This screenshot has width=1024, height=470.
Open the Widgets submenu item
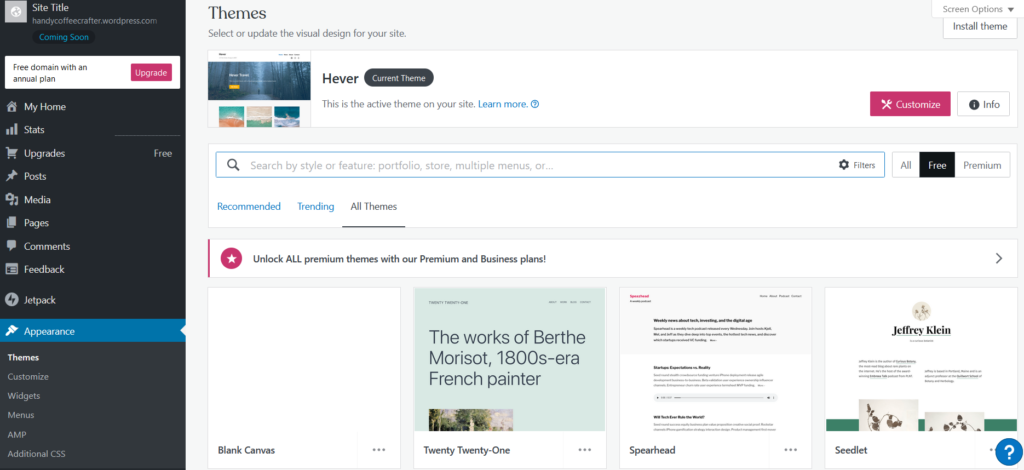(24, 396)
